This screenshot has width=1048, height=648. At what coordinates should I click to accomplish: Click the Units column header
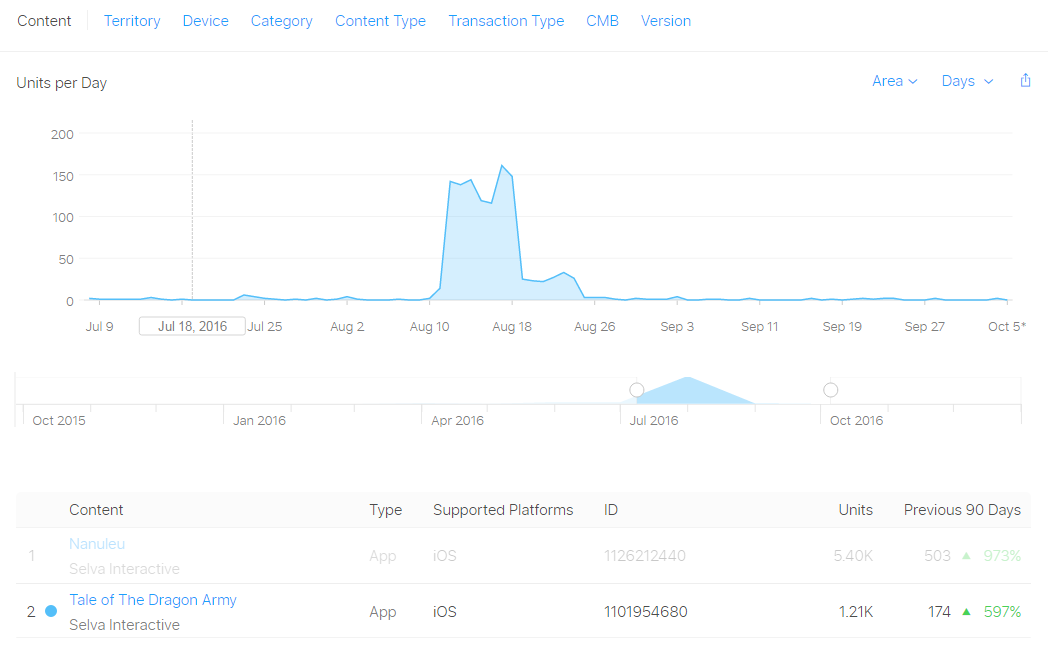coord(856,510)
